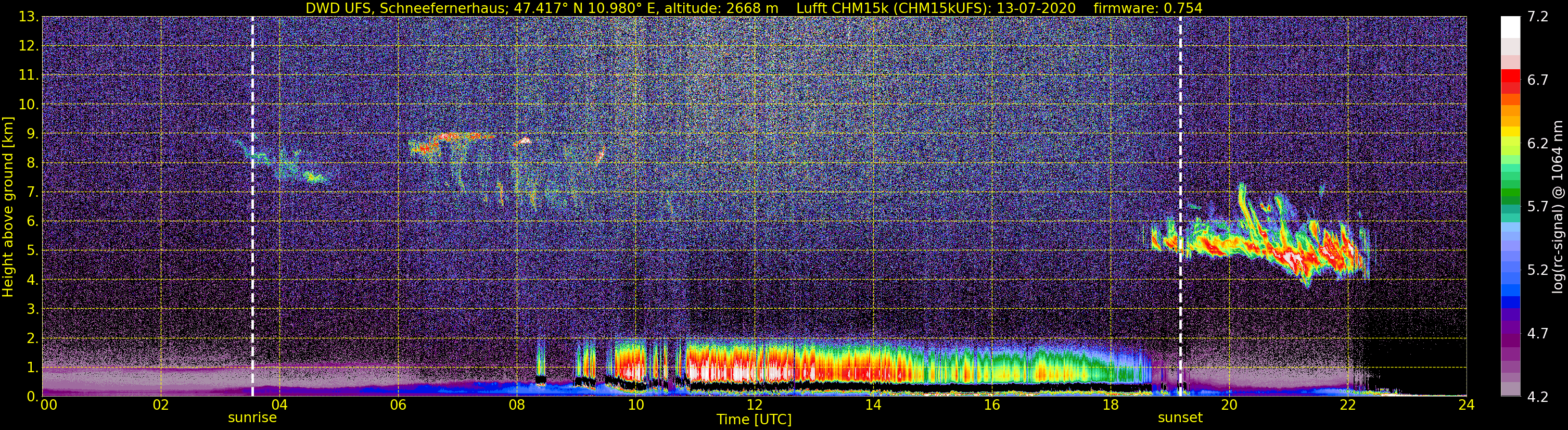The height and width of the screenshot is (430, 1568).
Task: Click the "16" time axis tick label
Action: tap(991, 406)
